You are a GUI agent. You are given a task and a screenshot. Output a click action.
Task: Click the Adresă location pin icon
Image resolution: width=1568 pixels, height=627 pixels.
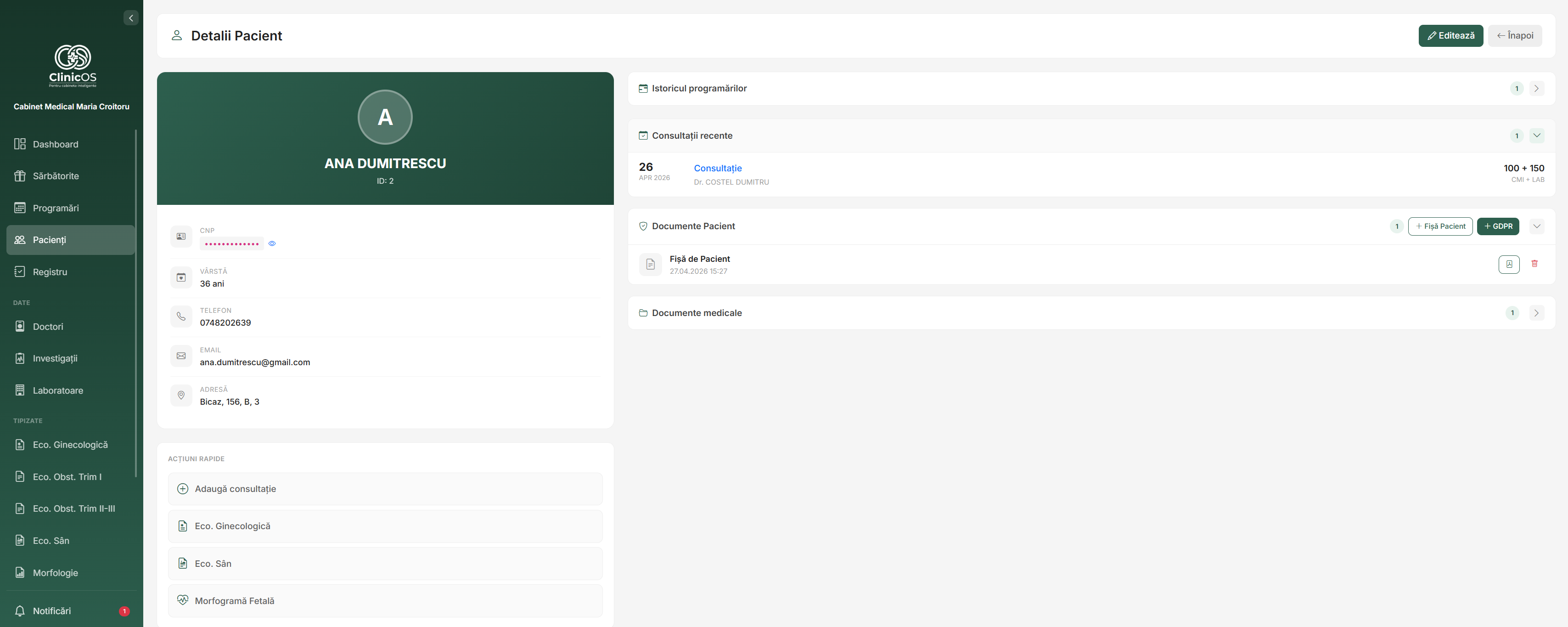click(x=181, y=395)
